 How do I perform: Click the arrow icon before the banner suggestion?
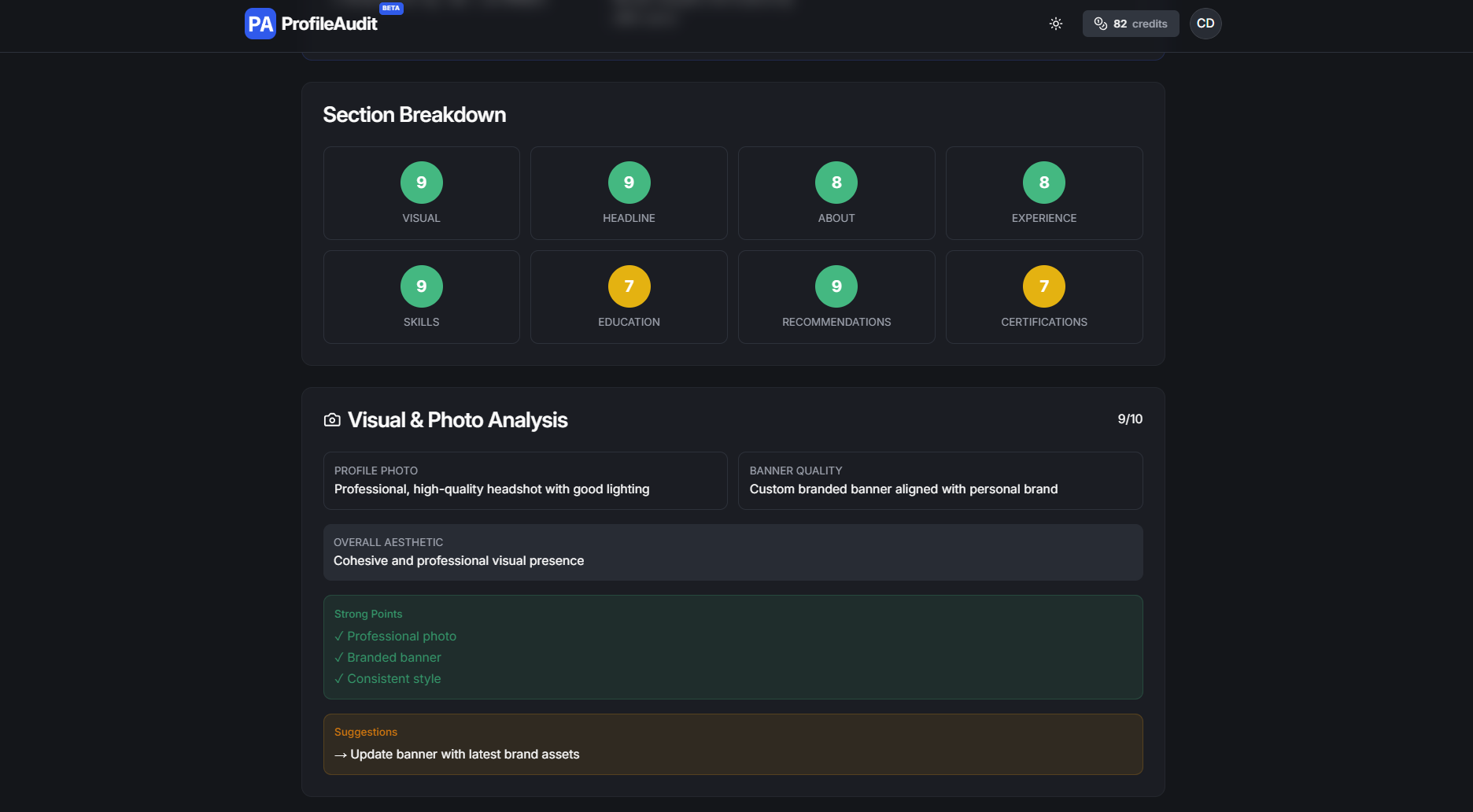(x=340, y=755)
